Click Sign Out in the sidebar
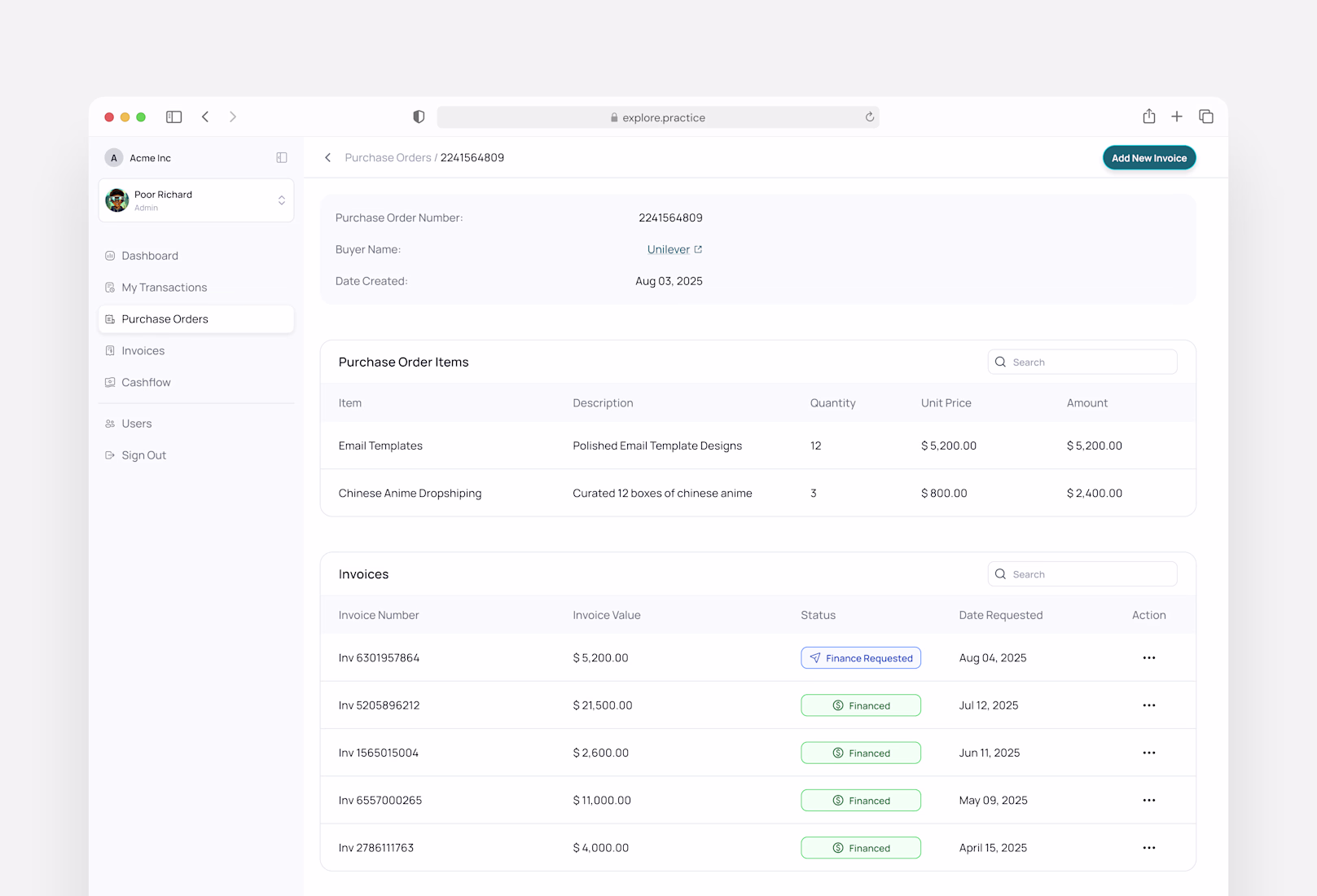Screen dimensions: 1317x896 [x=143, y=455]
